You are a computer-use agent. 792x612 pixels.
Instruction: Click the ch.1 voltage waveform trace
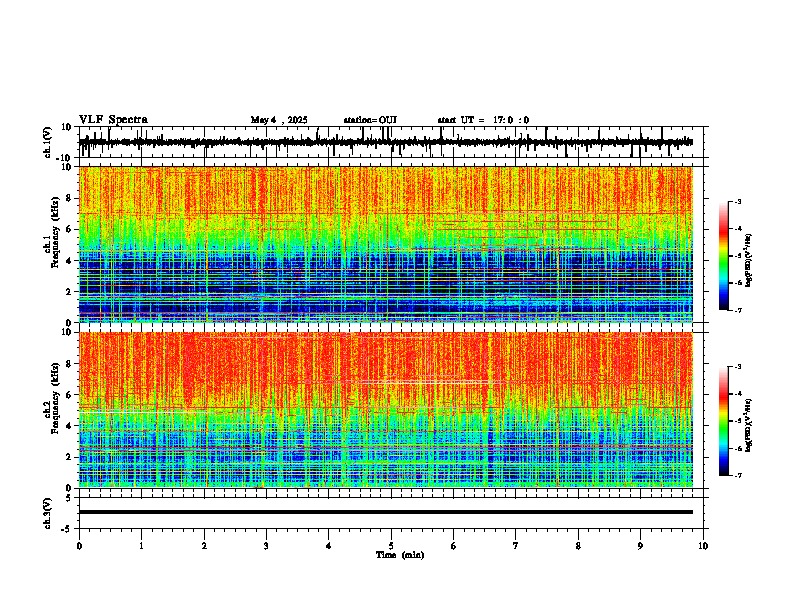pos(385,142)
